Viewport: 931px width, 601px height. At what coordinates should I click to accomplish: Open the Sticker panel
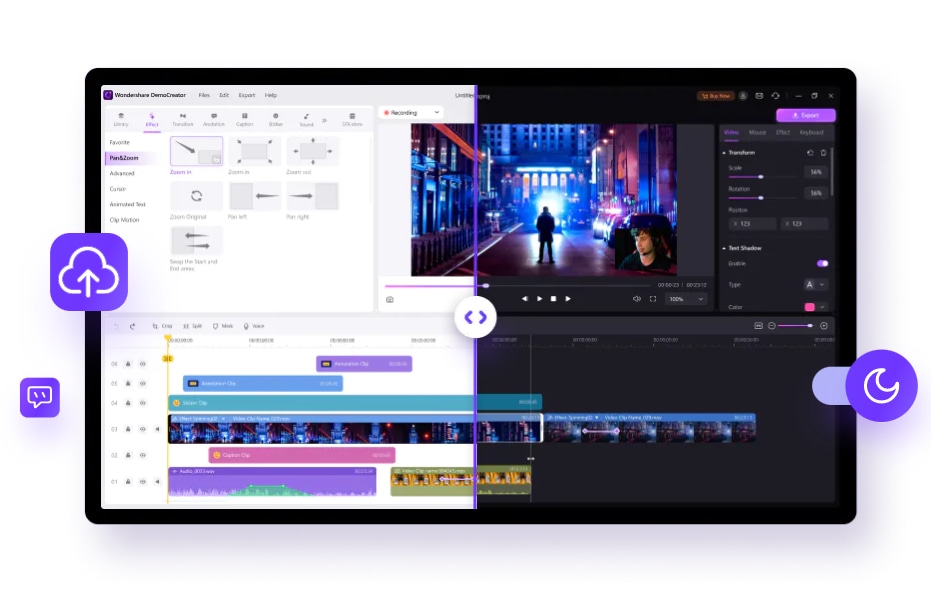(277, 119)
